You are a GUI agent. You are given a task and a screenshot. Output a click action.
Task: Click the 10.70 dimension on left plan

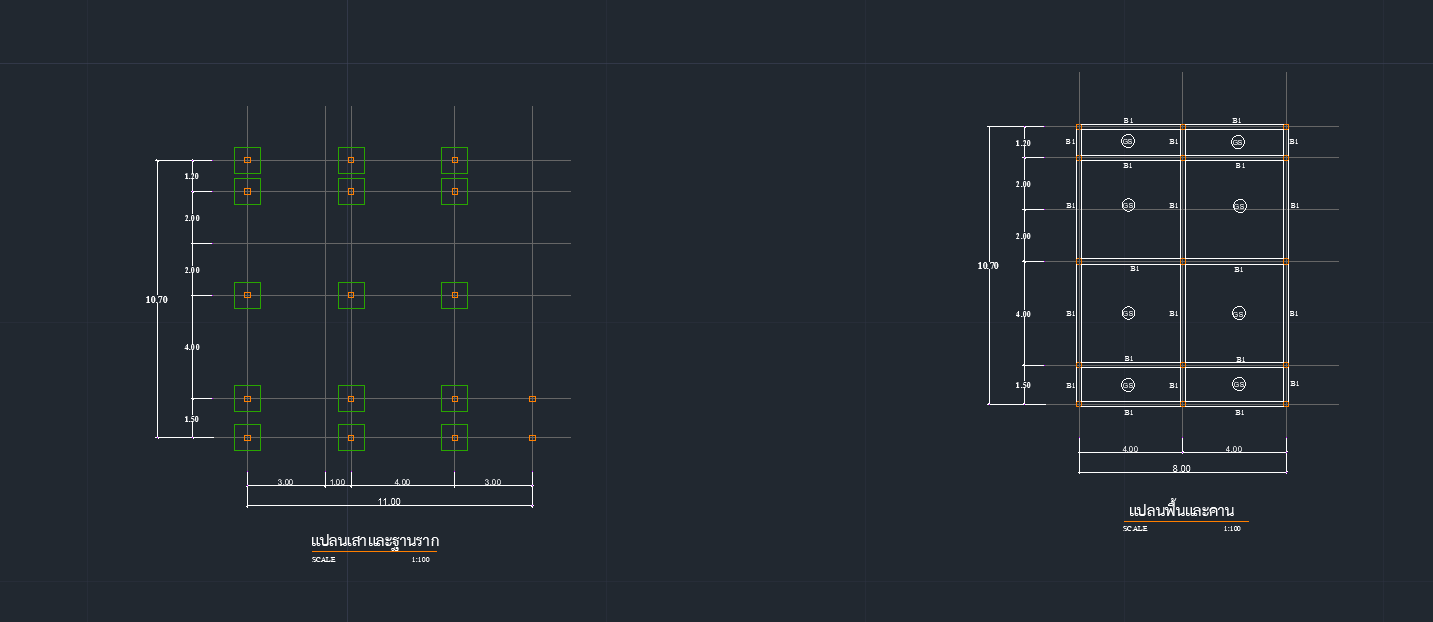pyautogui.click(x=156, y=299)
